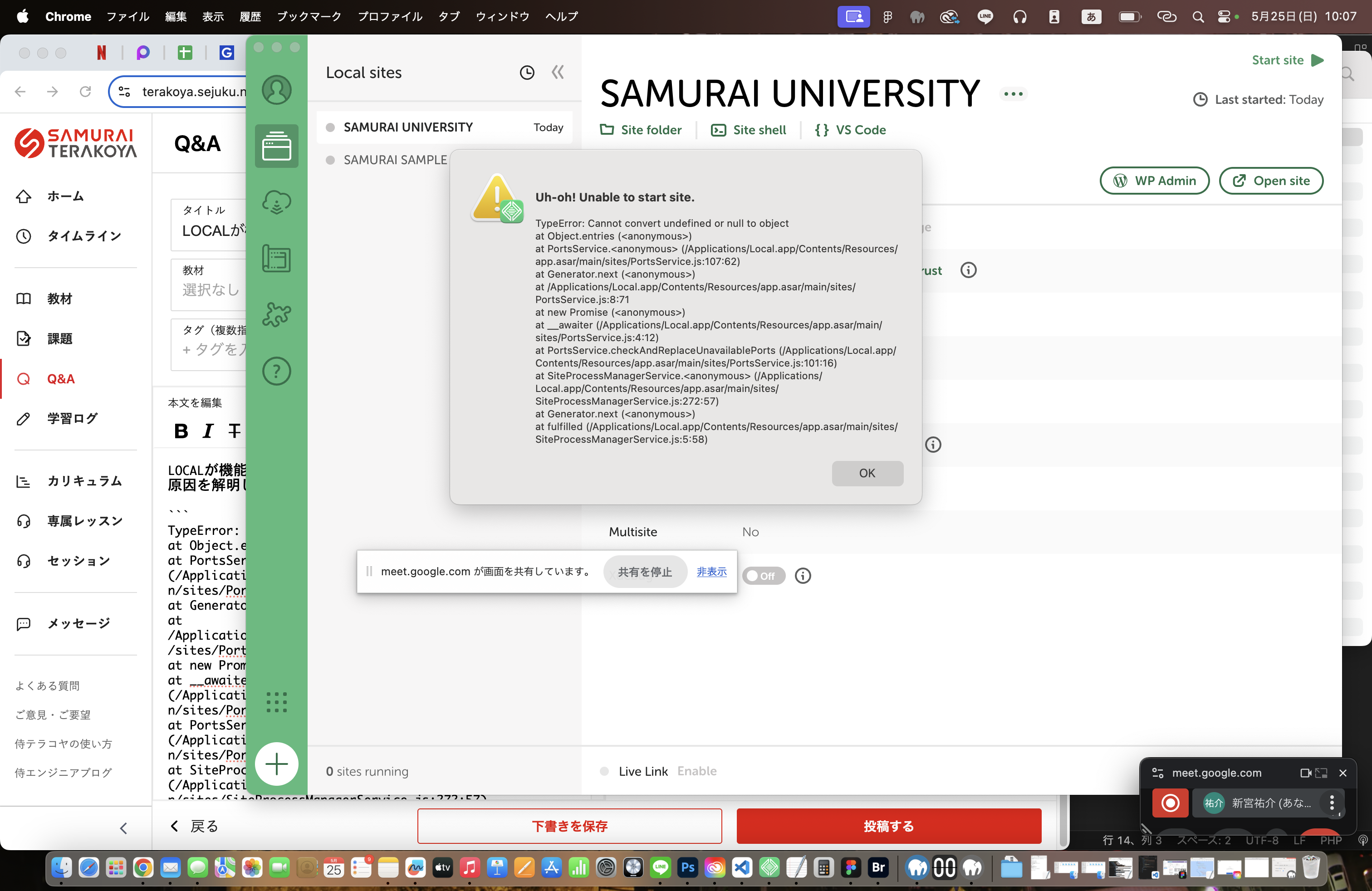Viewport: 1372px width, 891px height.
Task: Open Connect cloud icon in Local sidebar
Action: coord(276,202)
